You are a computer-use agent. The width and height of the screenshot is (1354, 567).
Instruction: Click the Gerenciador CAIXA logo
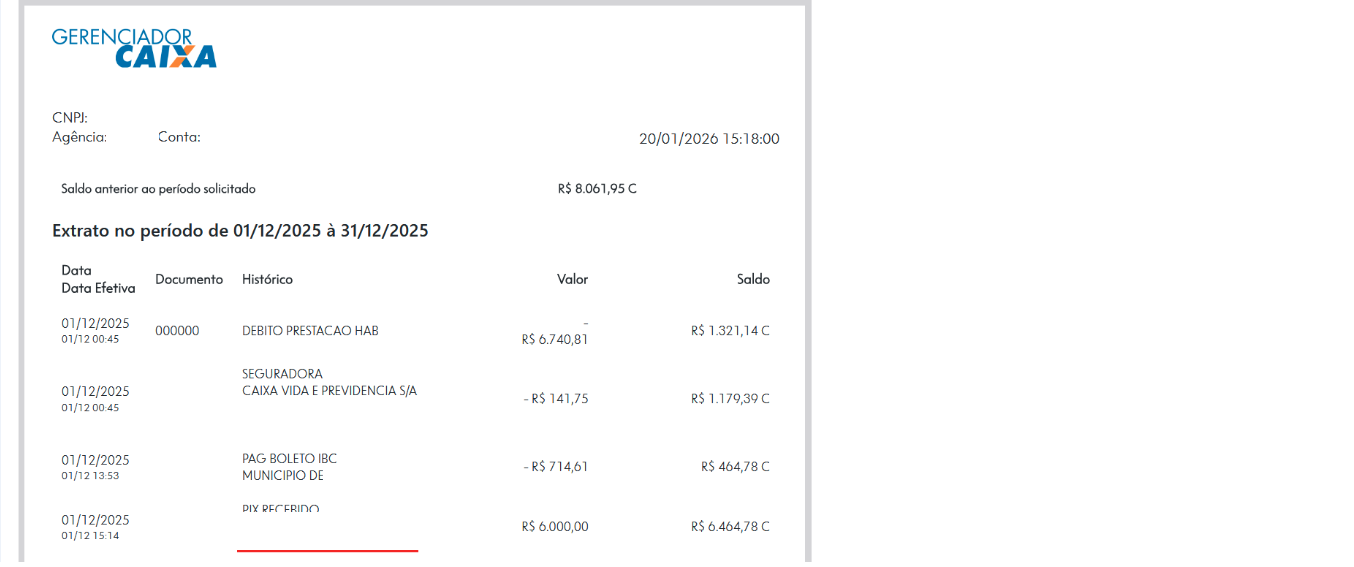(134, 48)
